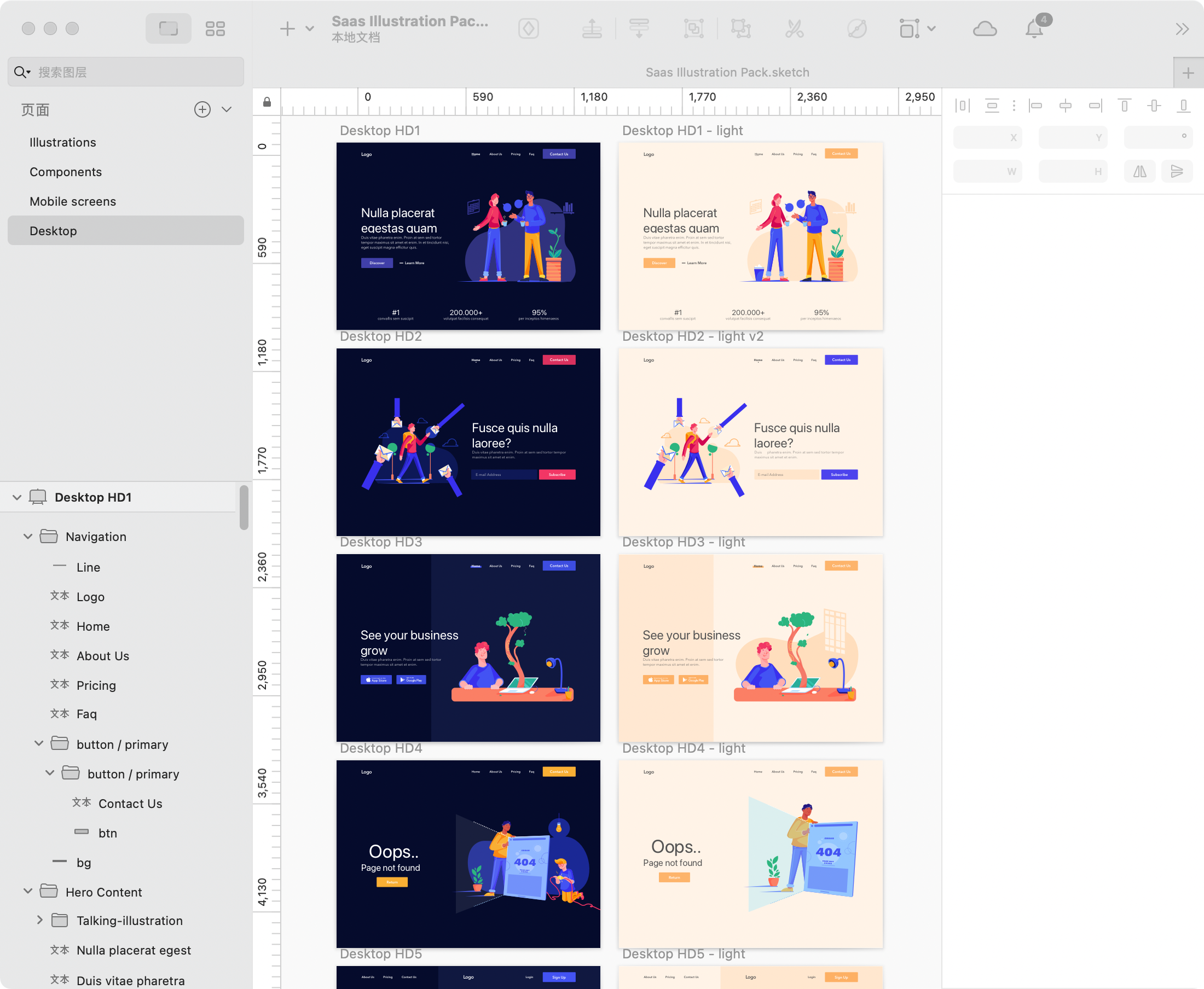Open the Mobile screens page

(73, 201)
